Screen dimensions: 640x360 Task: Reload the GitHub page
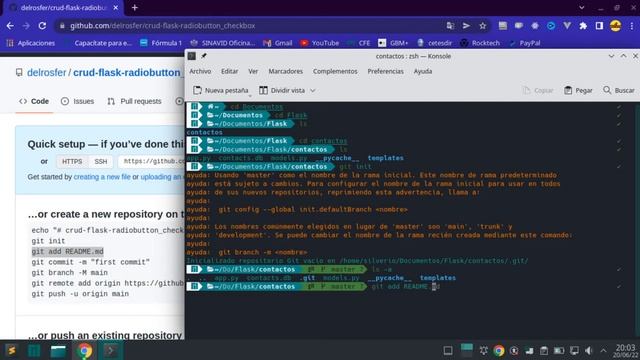(x=42, y=26)
